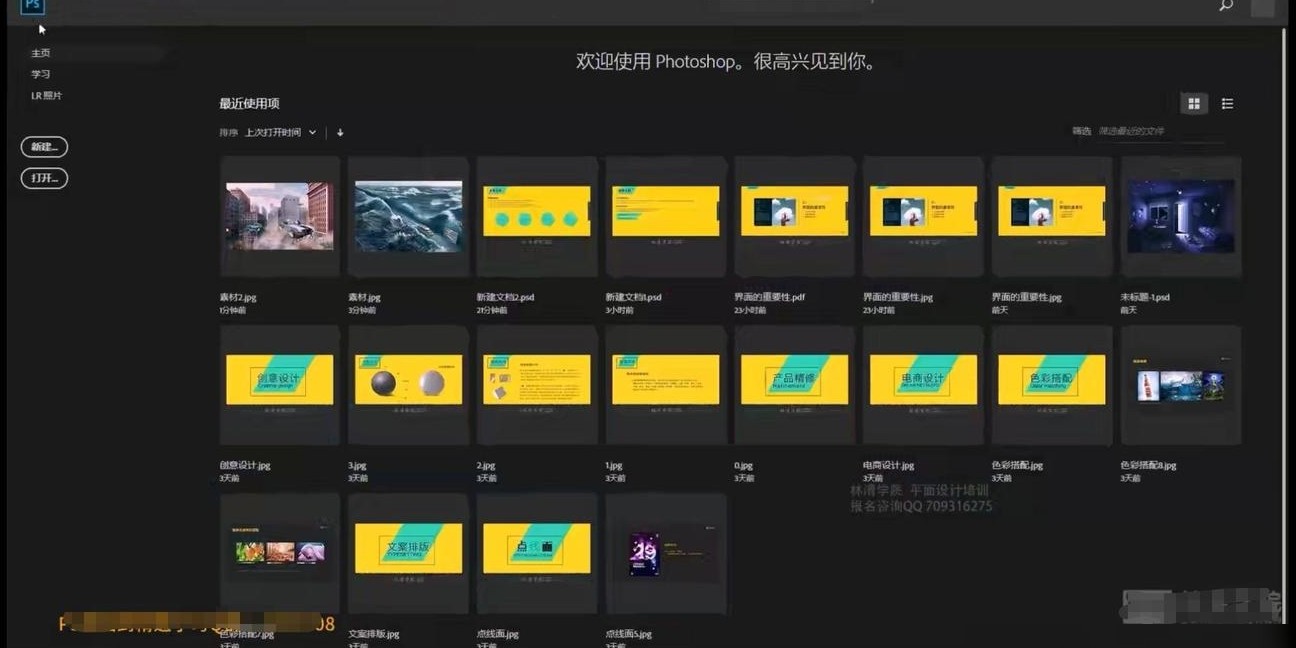Open the 色彩搭配8.jpg thumbnail
This screenshot has height=648, width=1296.
click(1181, 385)
